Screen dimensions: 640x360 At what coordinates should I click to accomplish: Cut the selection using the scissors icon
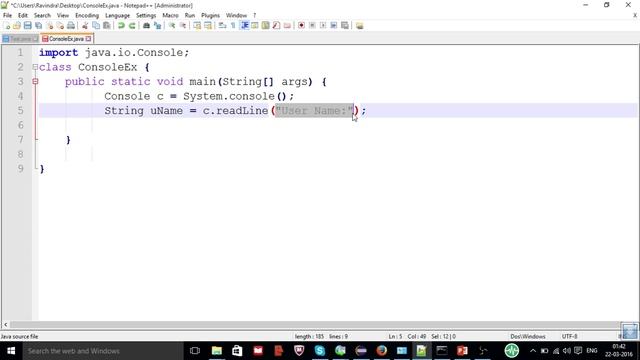tap(85, 26)
